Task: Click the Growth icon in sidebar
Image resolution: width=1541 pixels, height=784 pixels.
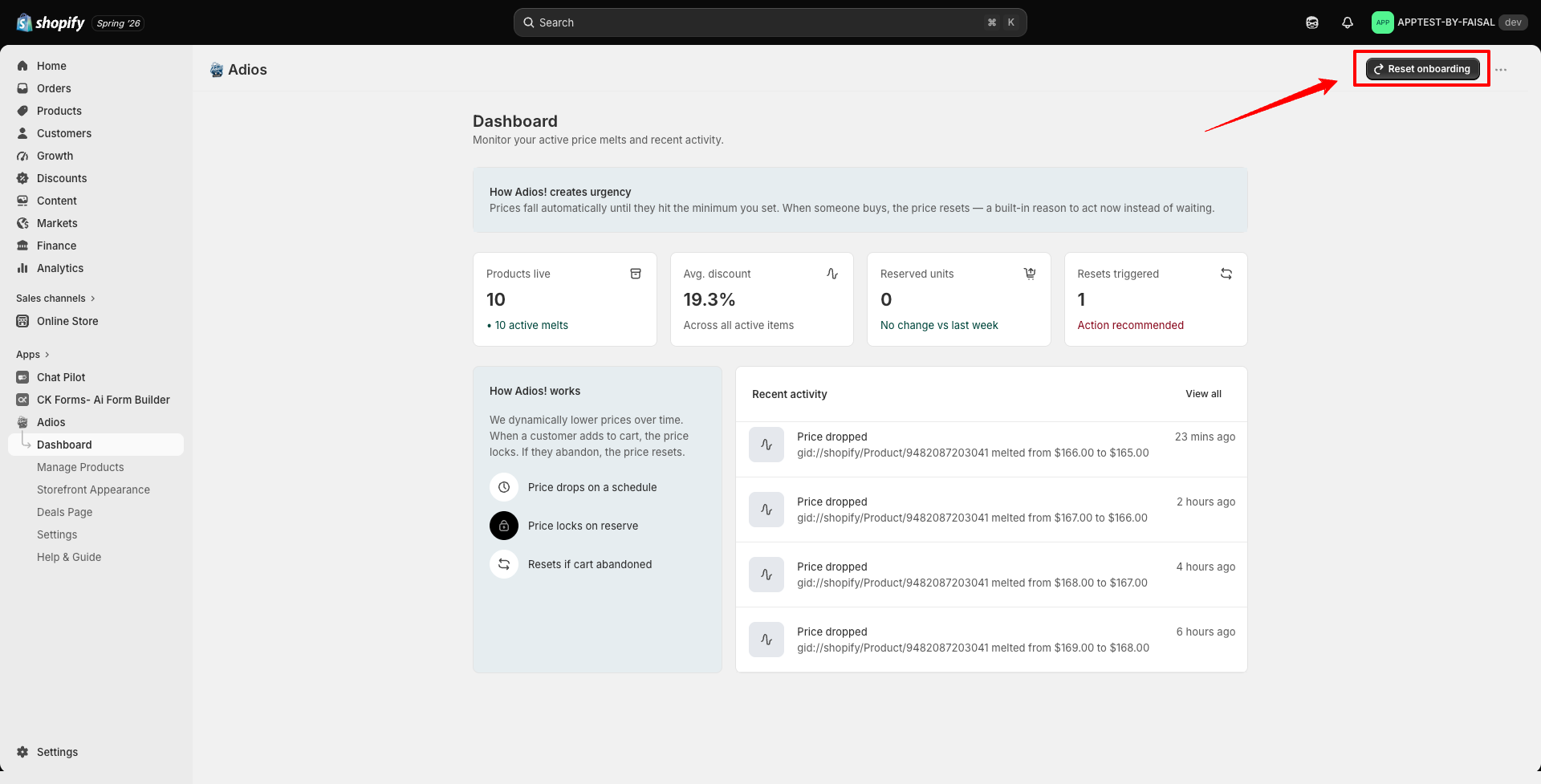Action: pyautogui.click(x=22, y=156)
